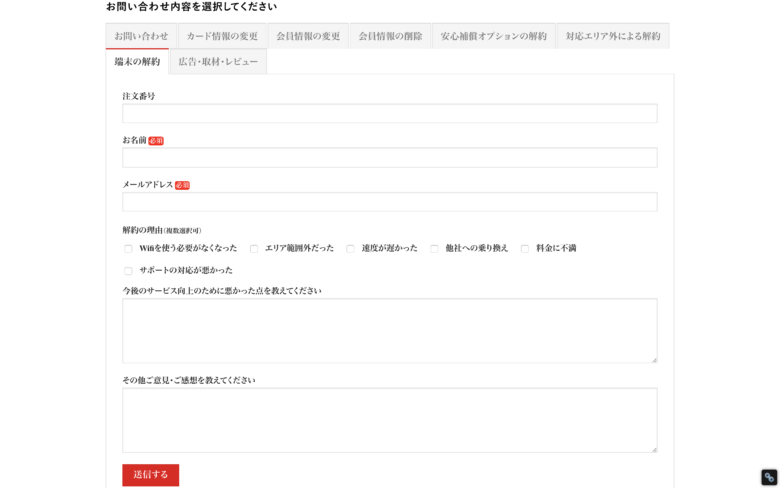Tick the 料金に不満 checkbox
Viewport: 780px width, 488px height.
pyautogui.click(x=525, y=249)
